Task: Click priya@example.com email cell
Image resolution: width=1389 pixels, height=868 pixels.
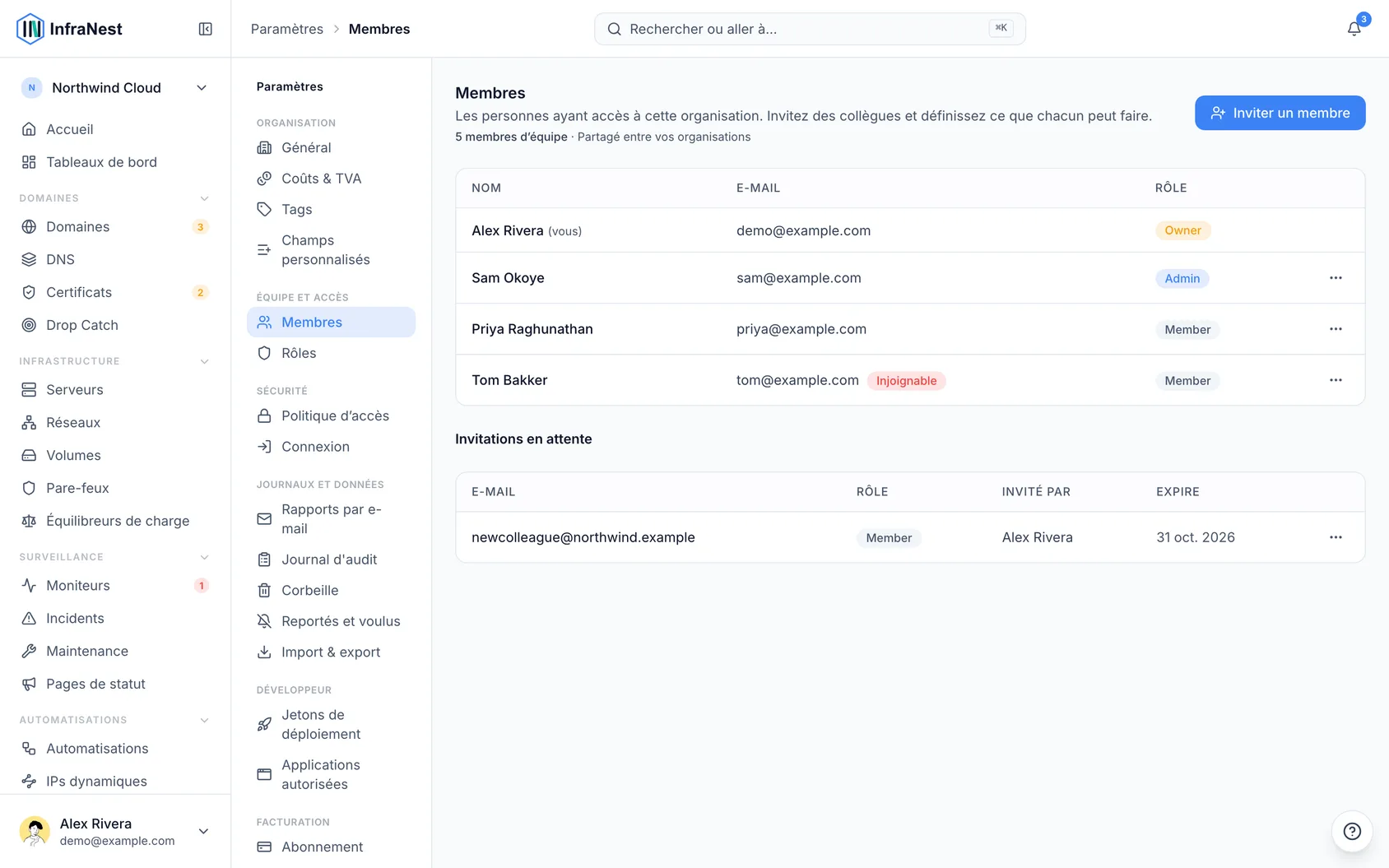Action: coord(801,329)
